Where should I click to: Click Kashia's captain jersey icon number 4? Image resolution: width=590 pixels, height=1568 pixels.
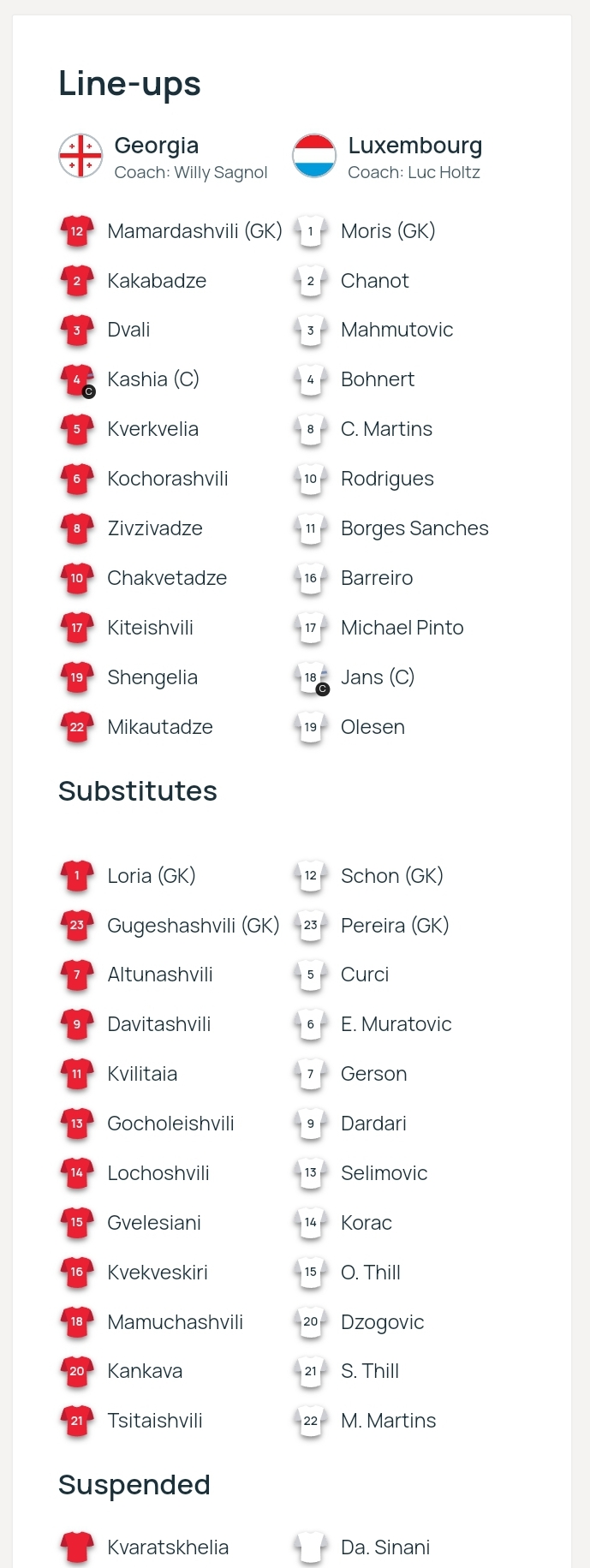pos(77,380)
